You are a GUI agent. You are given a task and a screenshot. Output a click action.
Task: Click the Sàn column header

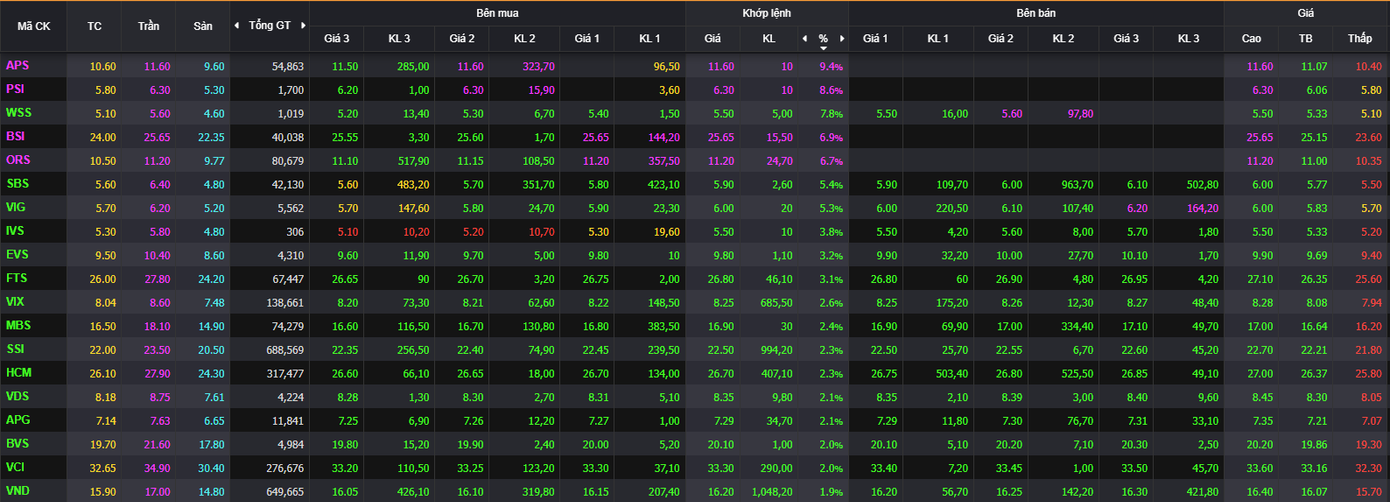point(203,26)
